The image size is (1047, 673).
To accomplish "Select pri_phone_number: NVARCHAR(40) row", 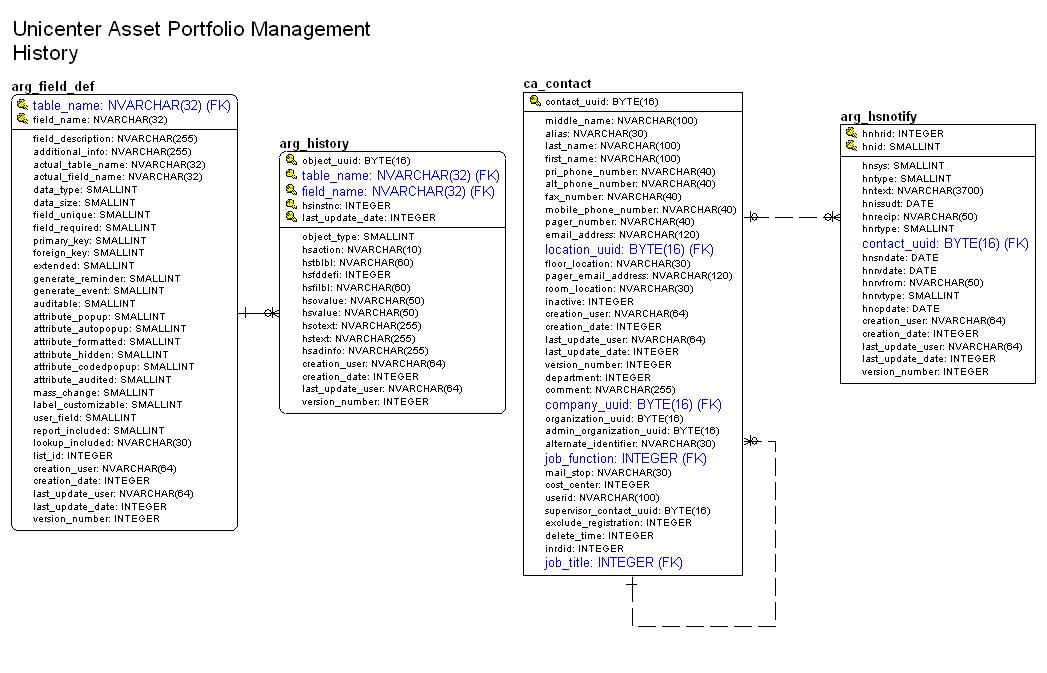I will (x=630, y=172).
